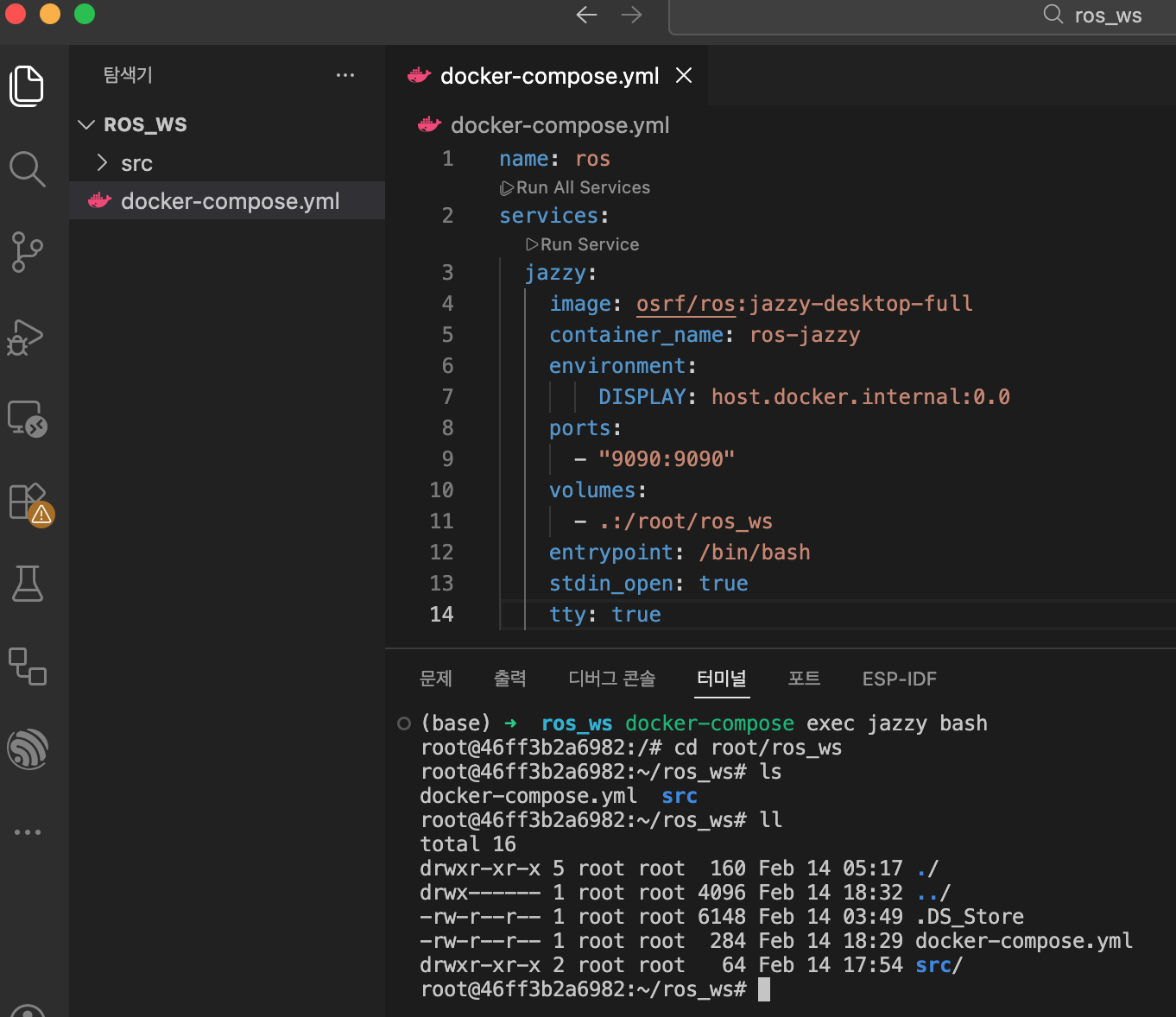Click the 탐색기 explorer panel title
This screenshot has width=1176, height=1017.
pyautogui.click(x=128, y=75)
